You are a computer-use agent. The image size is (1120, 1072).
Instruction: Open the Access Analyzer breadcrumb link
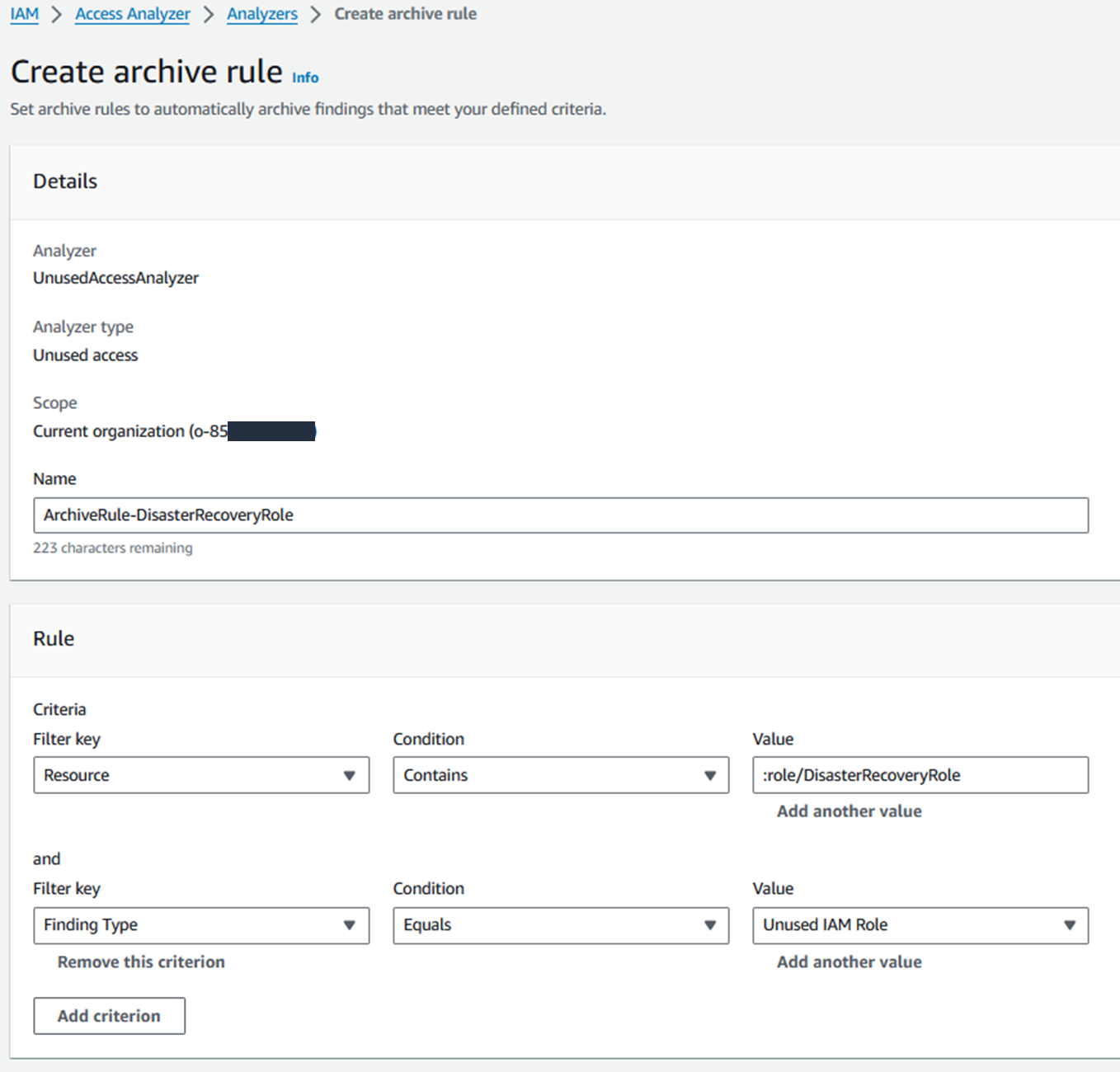(132, 13)
